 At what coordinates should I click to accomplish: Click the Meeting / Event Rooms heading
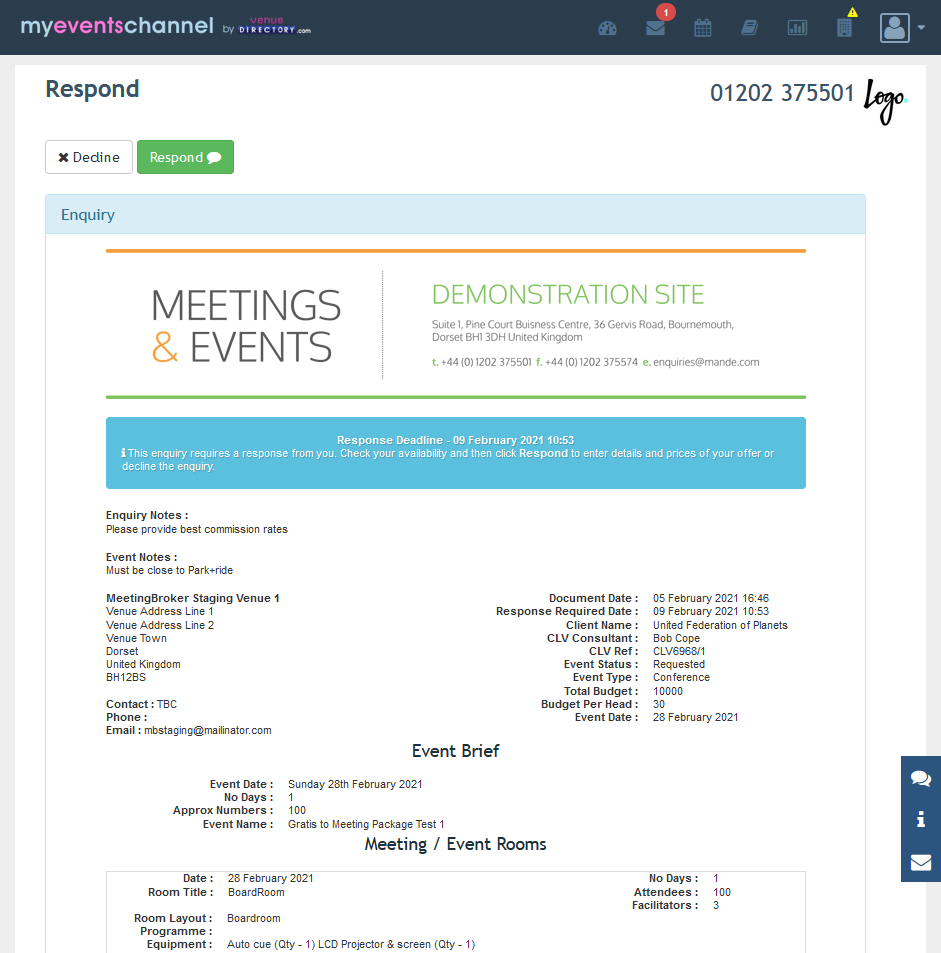coord(455,844)
